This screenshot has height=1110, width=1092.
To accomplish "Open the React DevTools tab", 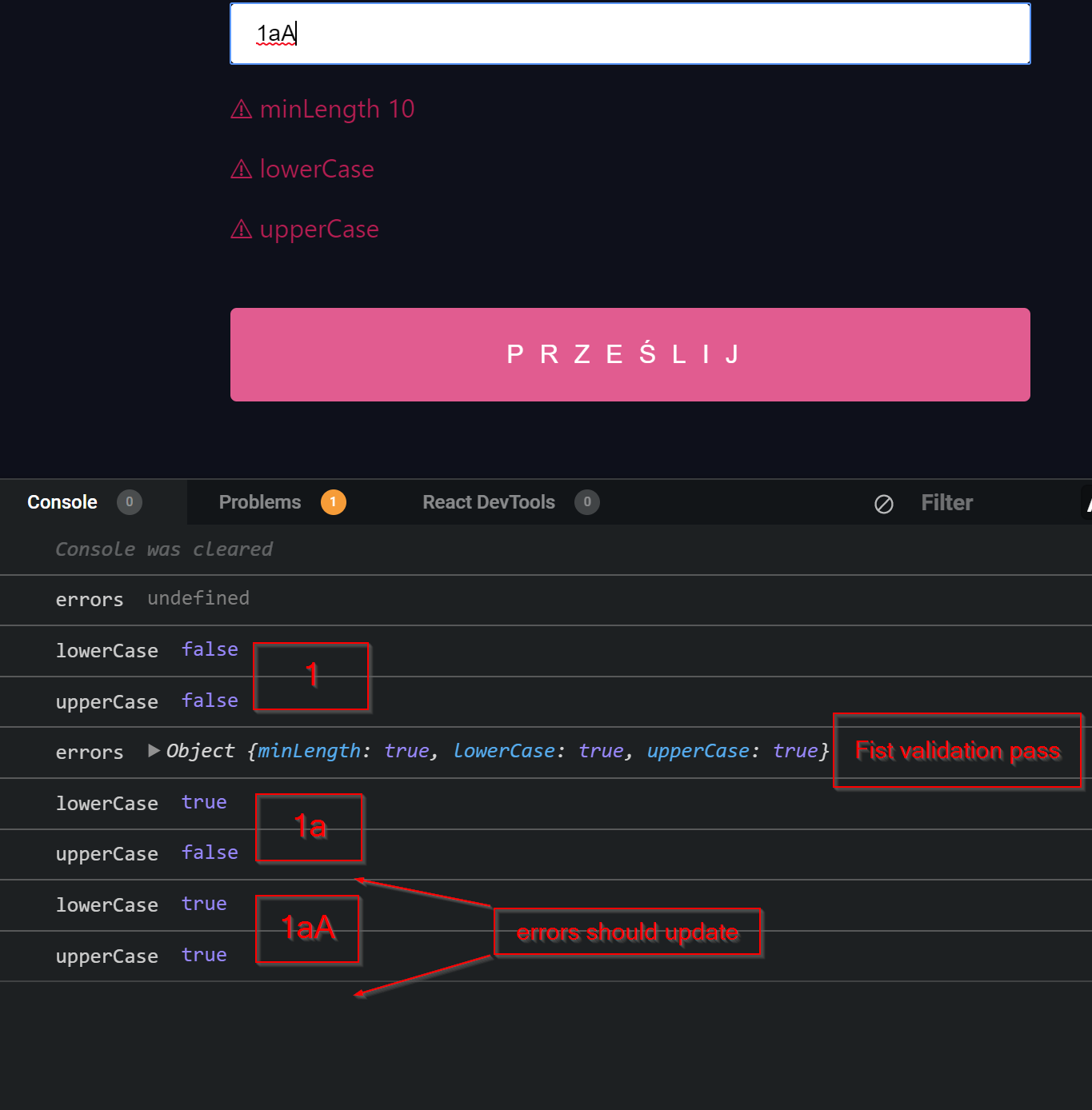I will point(488,502).
